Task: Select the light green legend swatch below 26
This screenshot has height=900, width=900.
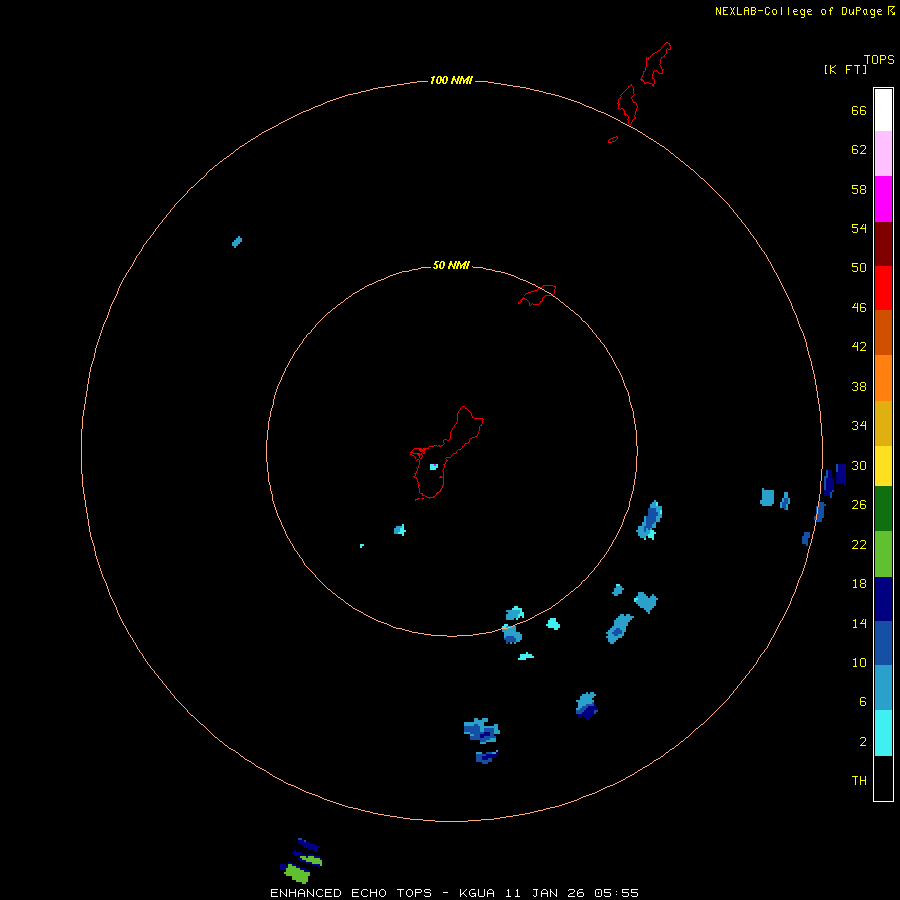Action: 883,554
